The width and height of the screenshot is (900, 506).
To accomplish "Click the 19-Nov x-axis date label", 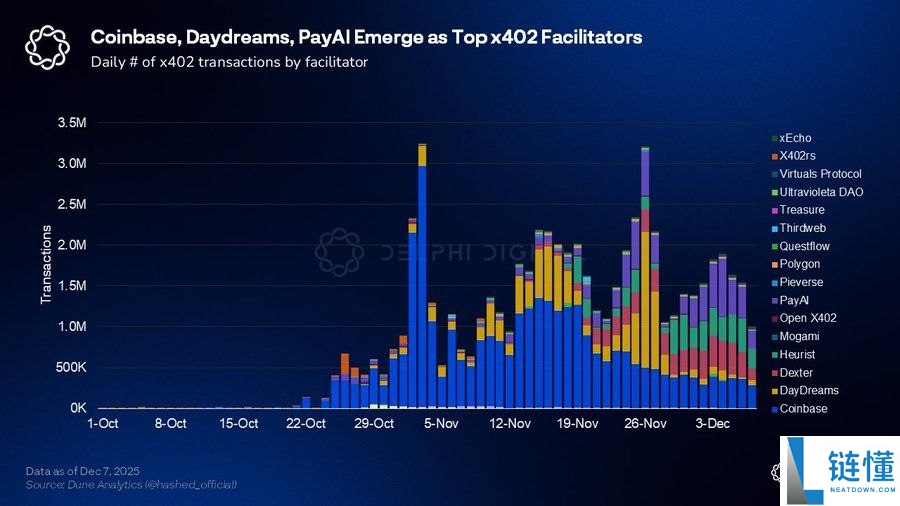I will [577, 424].
